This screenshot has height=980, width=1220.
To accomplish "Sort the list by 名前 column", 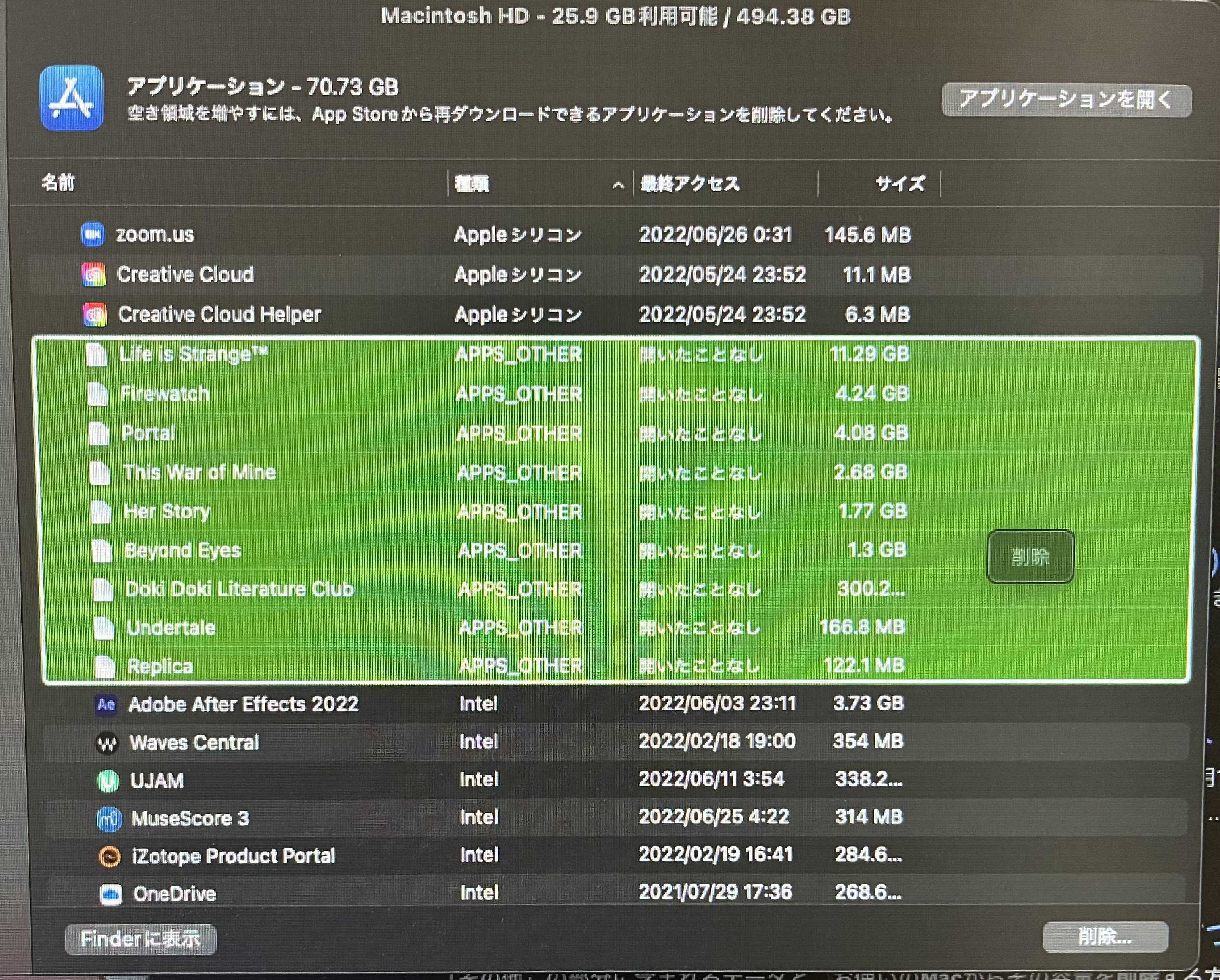I will pyautogui.click(x=58, y=182).
